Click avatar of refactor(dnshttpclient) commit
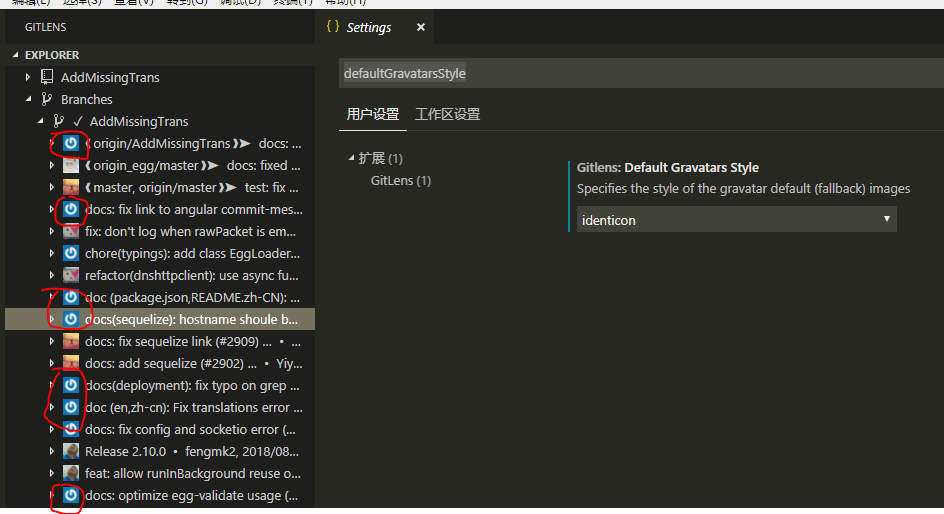Viewport: 944px width, 514px height. pos(71,275)
